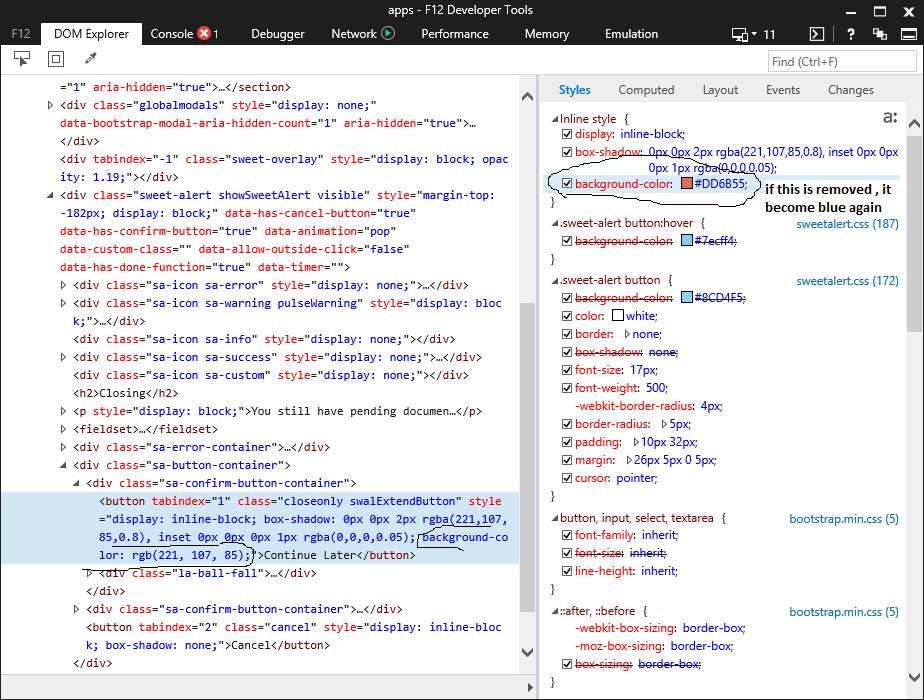Screen dimensions: 924x700
Task: Activate the color picker eyedropper tool
Action: pyautogui.click(x=90, y=59)
